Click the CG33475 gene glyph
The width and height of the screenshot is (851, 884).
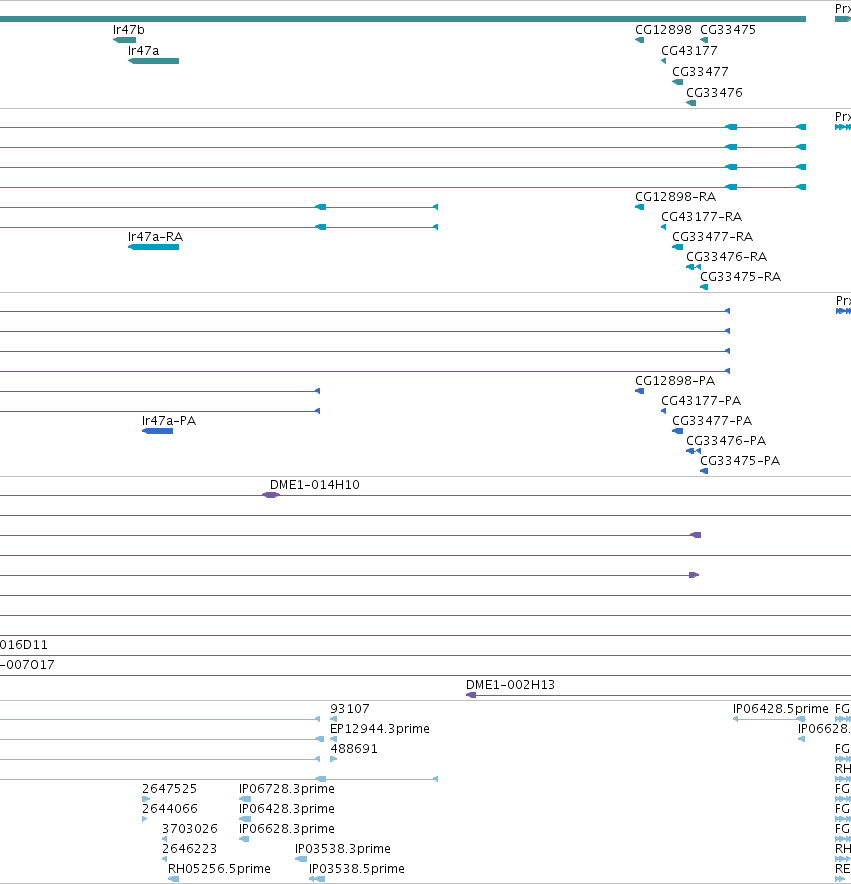point(704,40)
